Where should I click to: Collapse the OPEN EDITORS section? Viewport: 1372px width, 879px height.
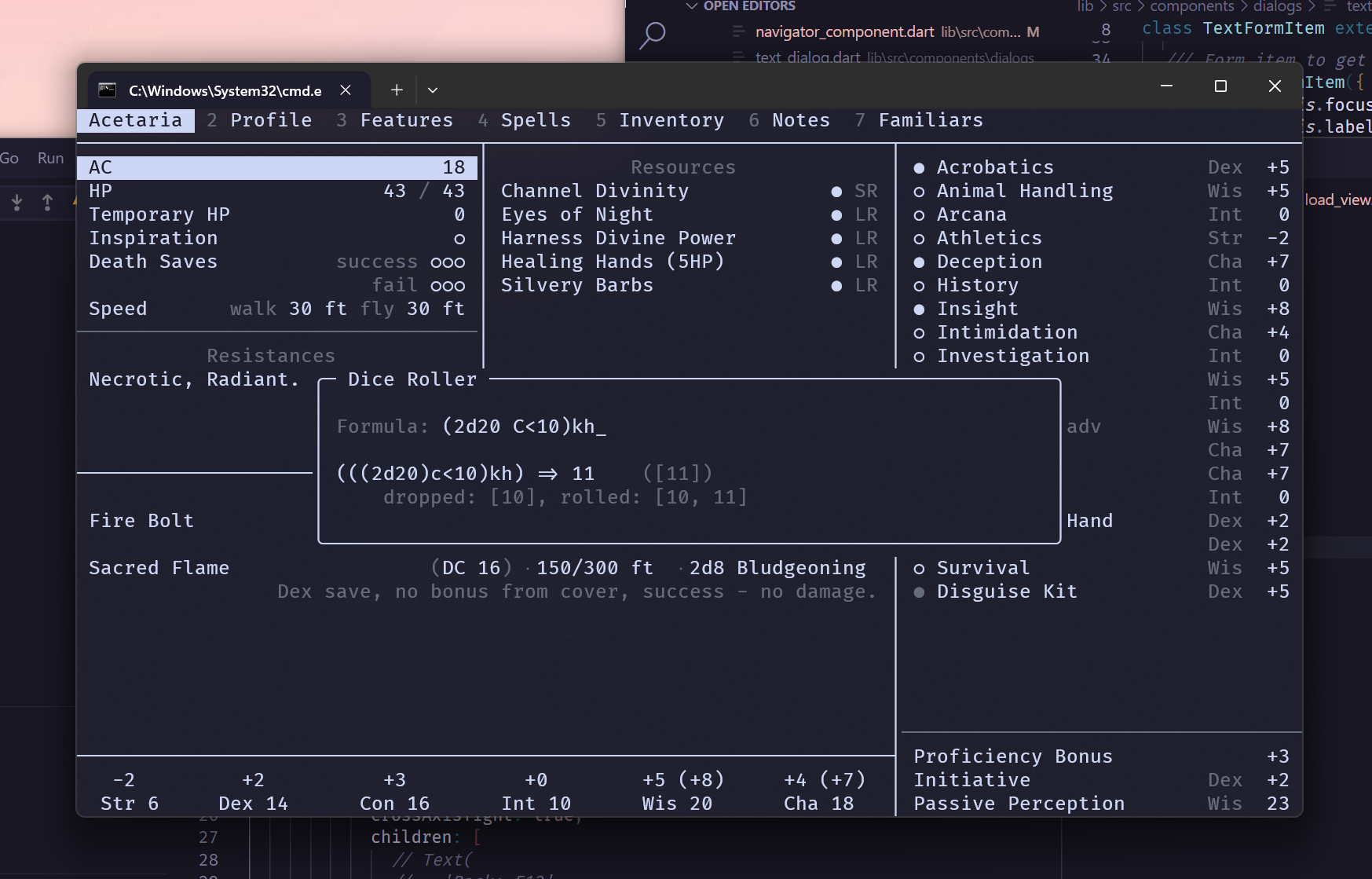(x=692, y=5)
